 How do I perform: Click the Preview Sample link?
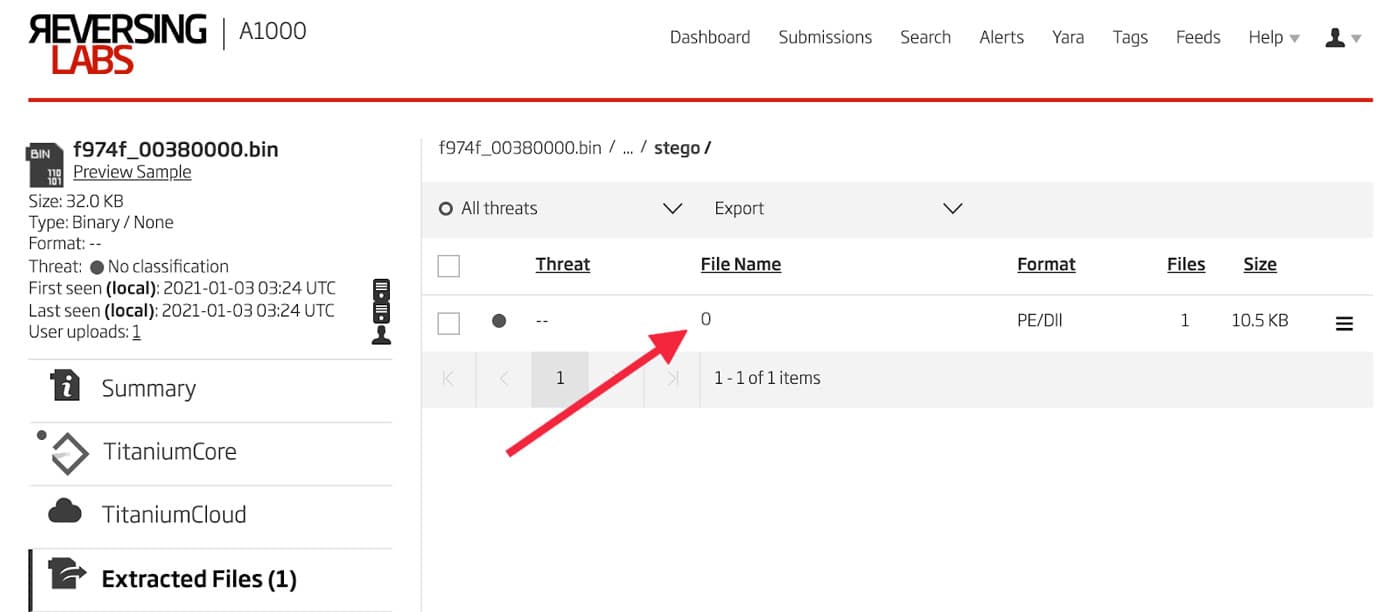click(x=132, y=172)
